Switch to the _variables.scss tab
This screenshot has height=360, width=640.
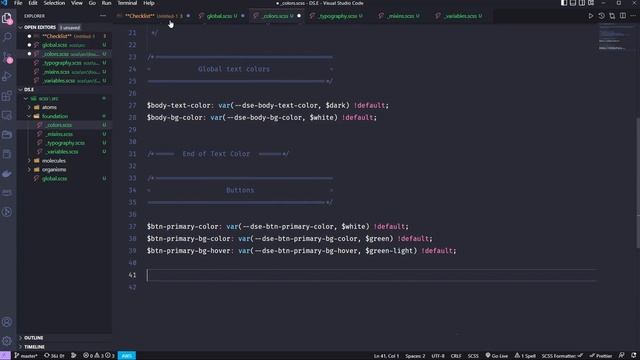462,16
